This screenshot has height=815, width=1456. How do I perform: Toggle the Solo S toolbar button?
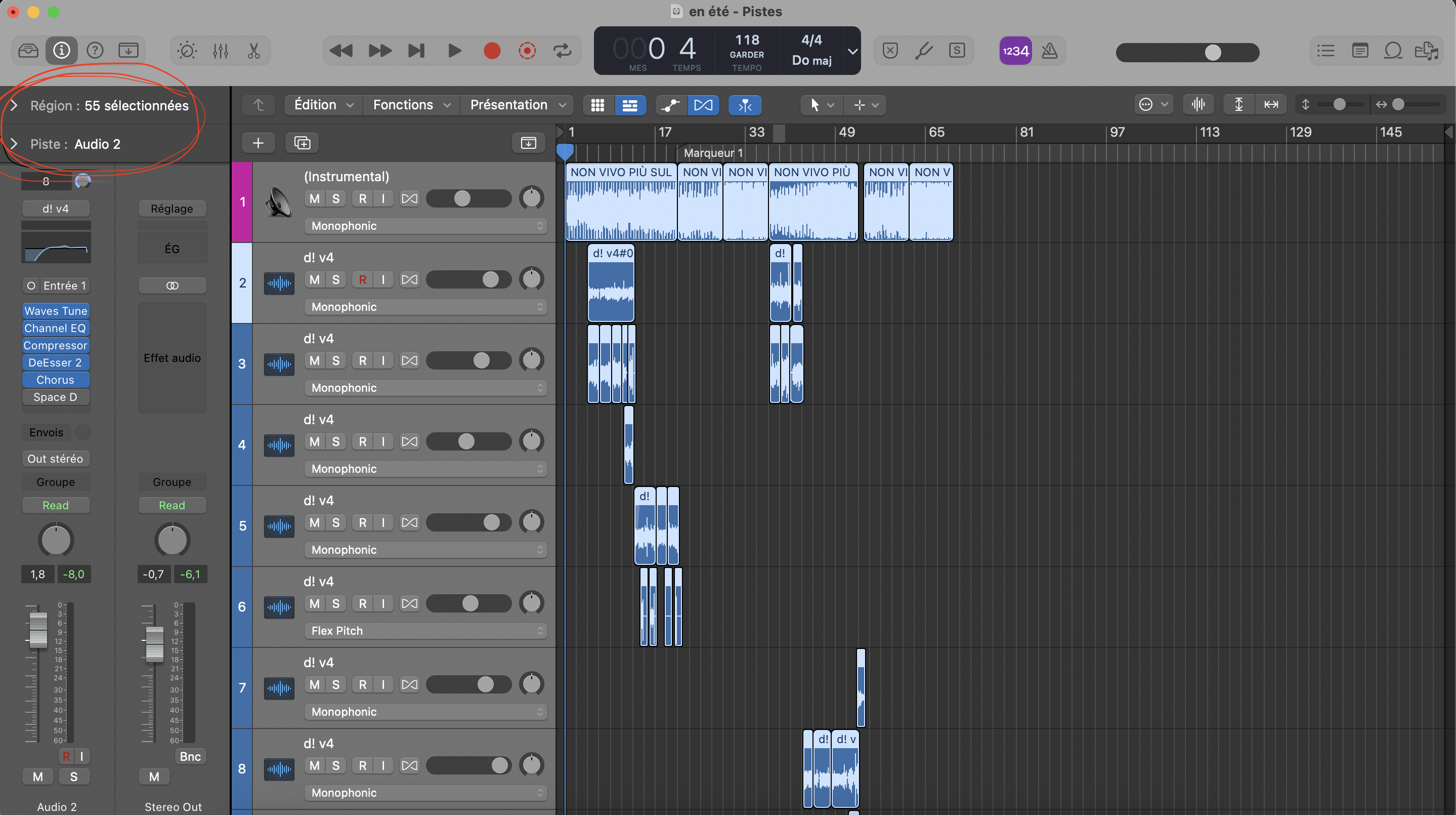(x=956, y=51)
